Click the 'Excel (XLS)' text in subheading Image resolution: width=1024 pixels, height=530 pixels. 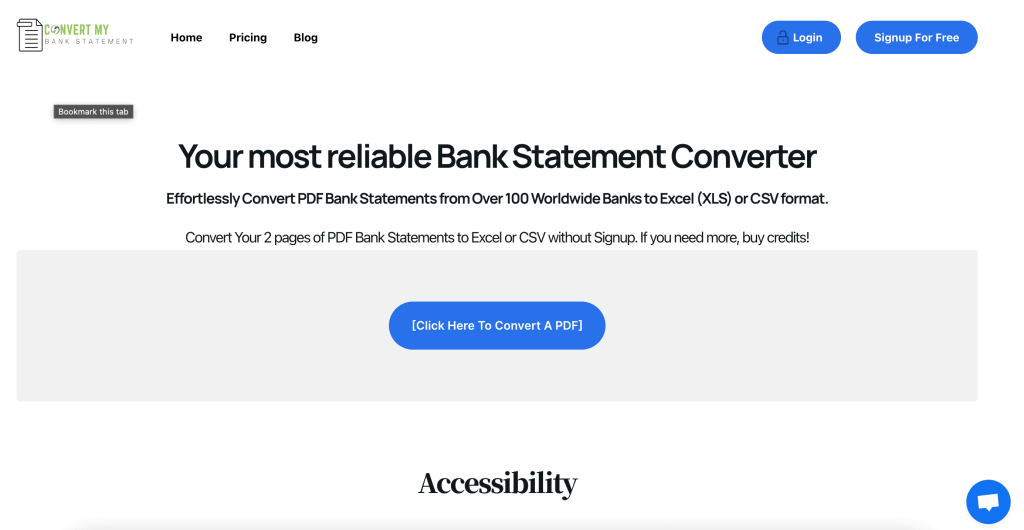(x=694, y=198)
